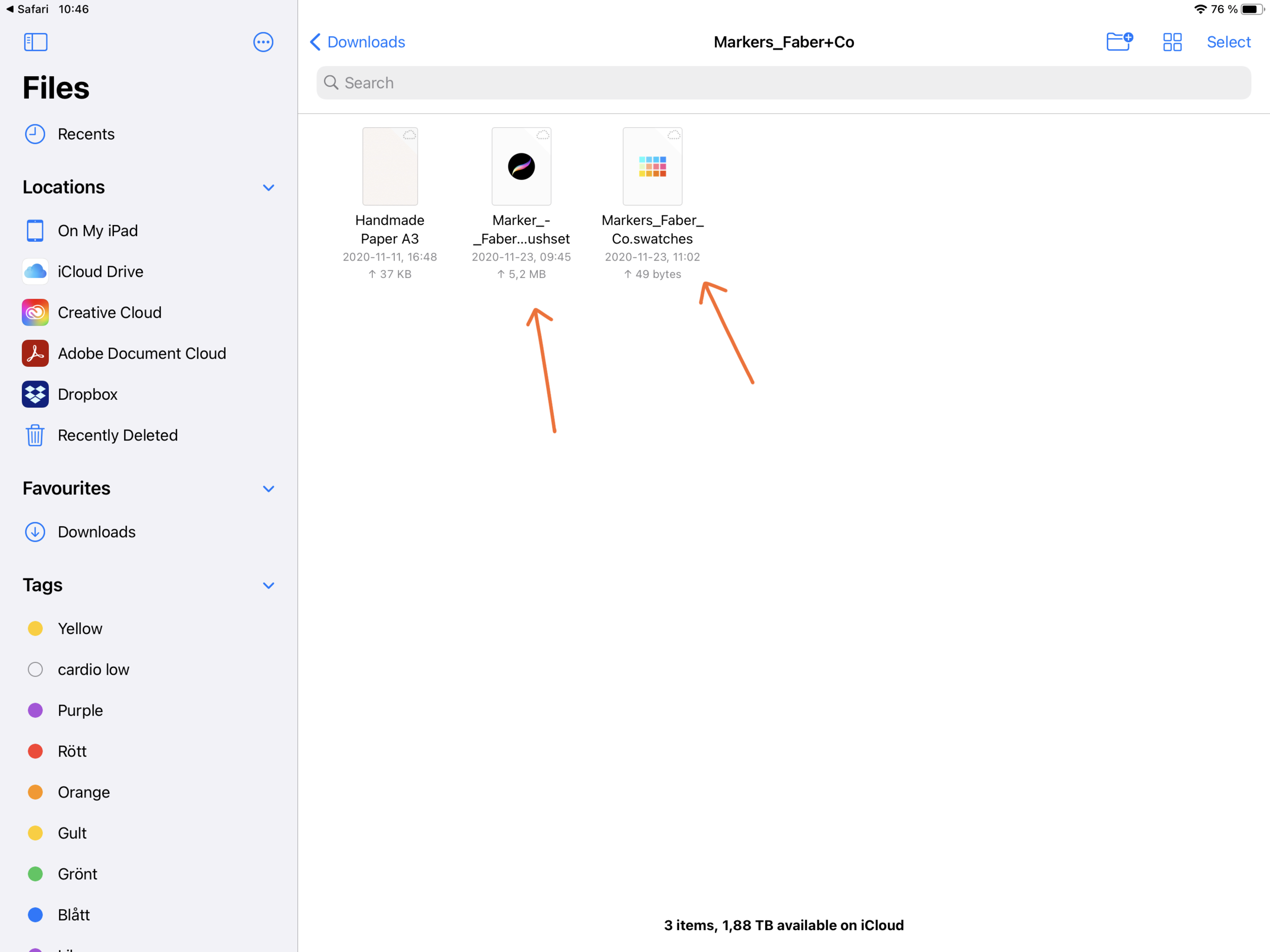Click the Markers_Faber_Co.swatches file name
Screen dimensions: 1270x952
(652, 230)
